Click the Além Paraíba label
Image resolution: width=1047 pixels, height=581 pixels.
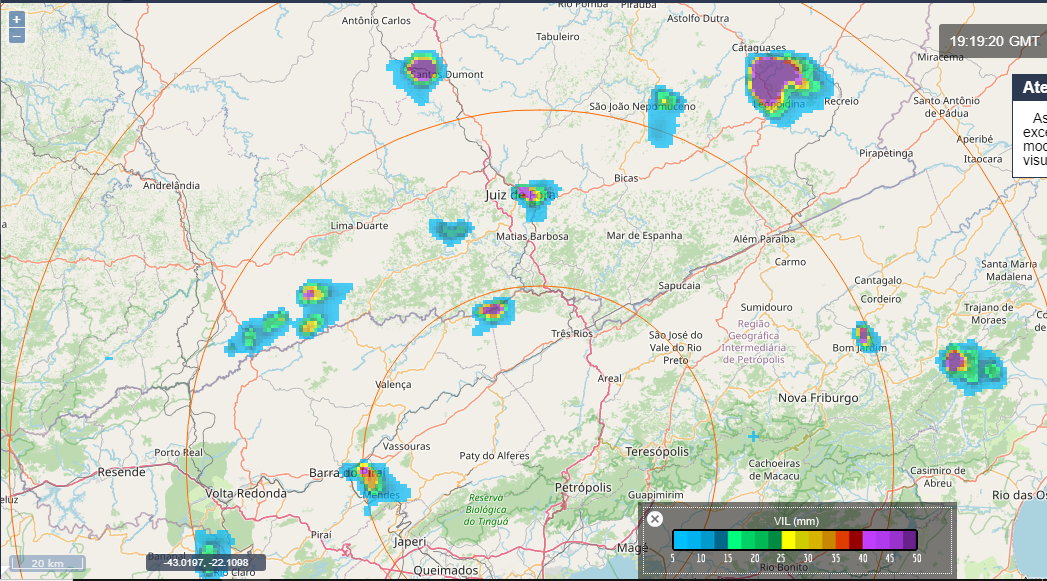click(x=764, y=239)
